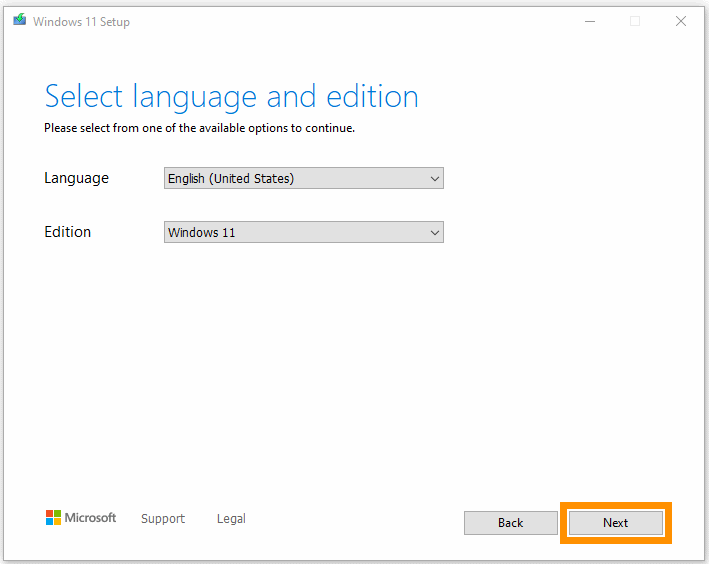The image size is (709, 564).
Task: Open the Support link
Action: pos(163,518)
